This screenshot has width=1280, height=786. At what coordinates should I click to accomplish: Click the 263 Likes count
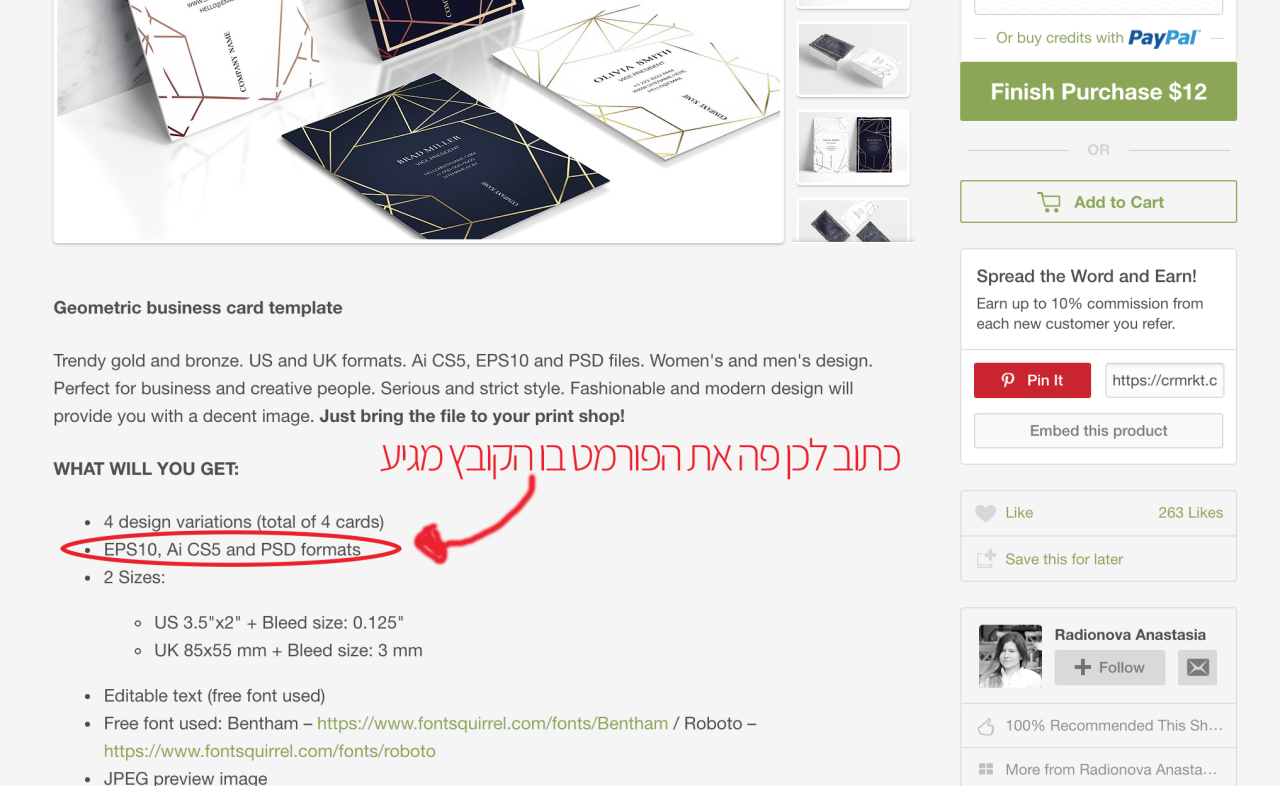tap(1190, 512)
